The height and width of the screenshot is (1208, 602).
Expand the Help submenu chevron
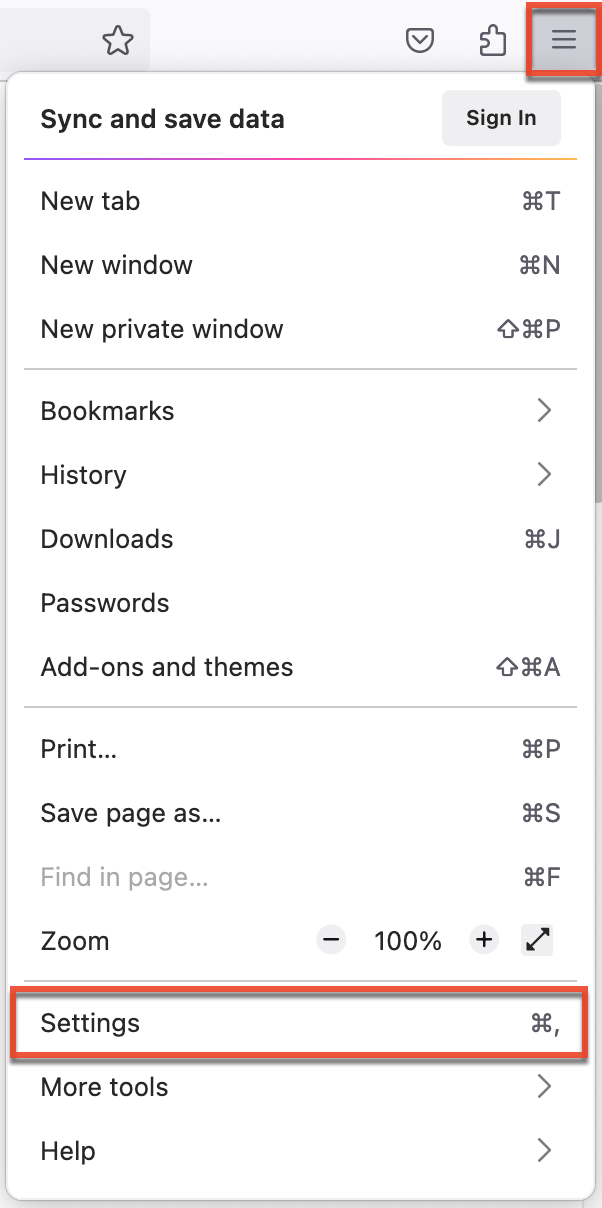click(x=544, y=1151)
